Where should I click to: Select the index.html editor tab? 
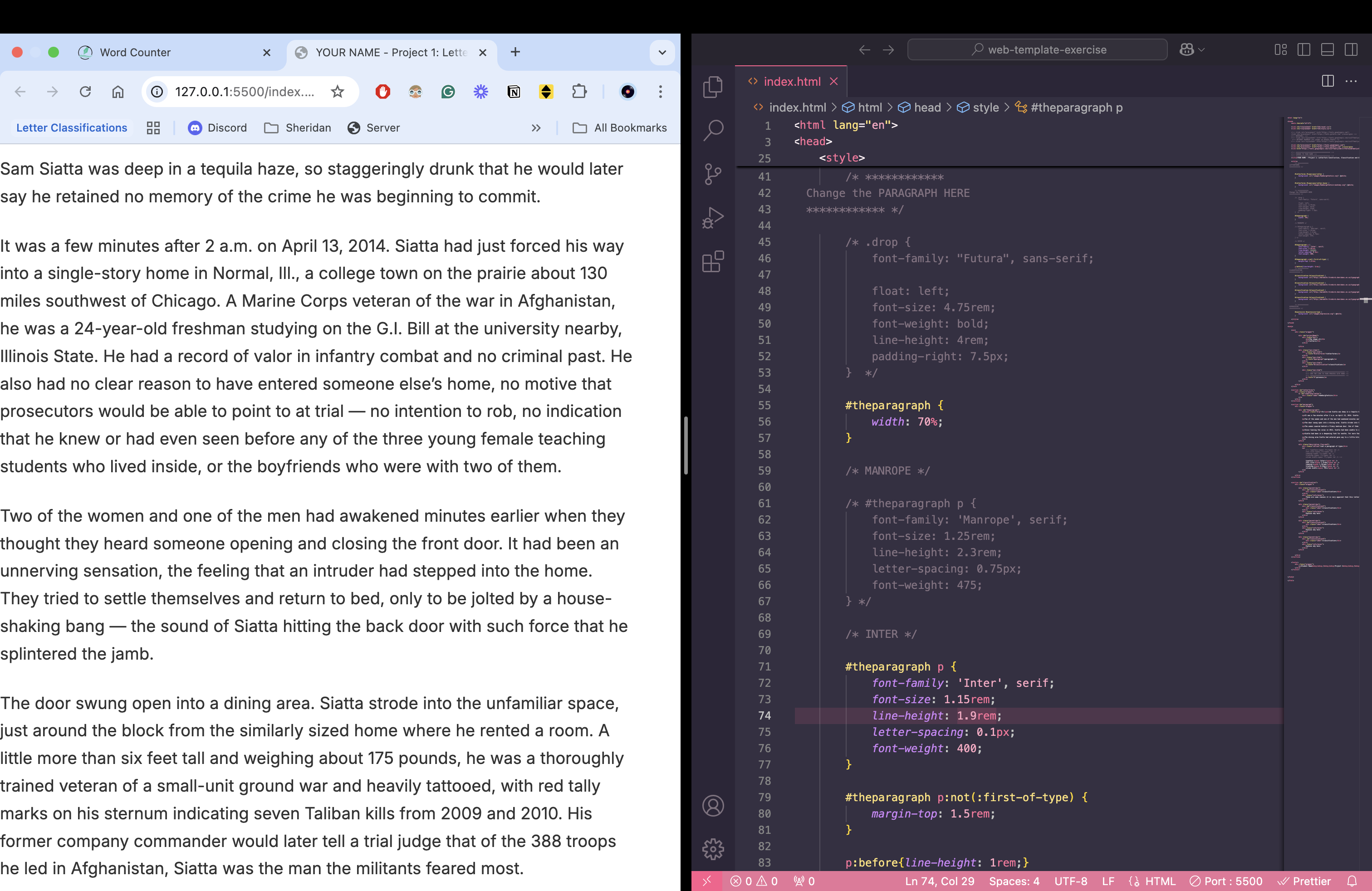(792, 81)
